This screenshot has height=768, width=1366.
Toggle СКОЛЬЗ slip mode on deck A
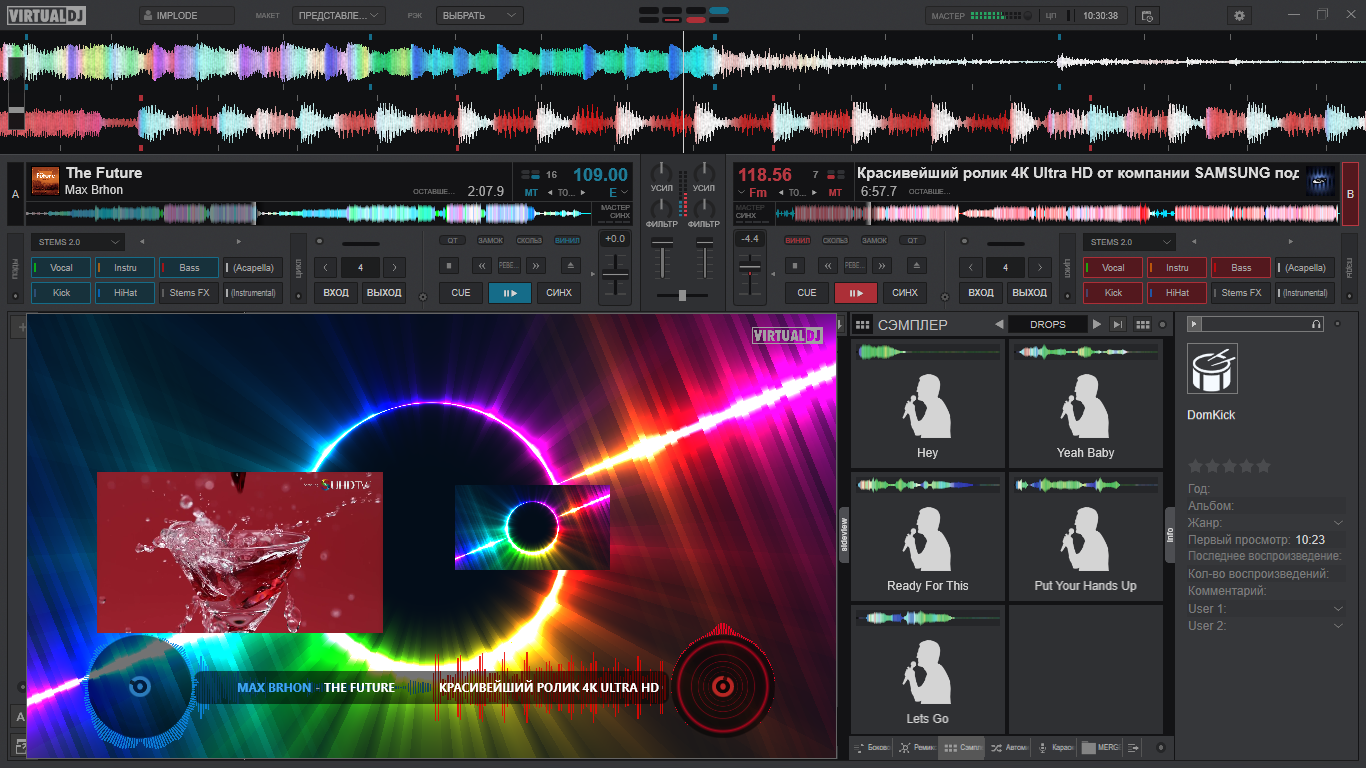[x=529, y=240]
